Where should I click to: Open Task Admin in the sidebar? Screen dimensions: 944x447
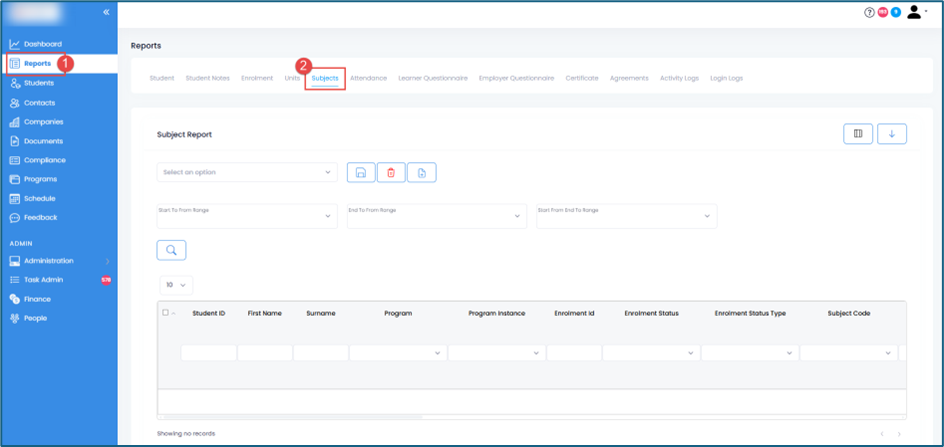(x=43, y=280)
